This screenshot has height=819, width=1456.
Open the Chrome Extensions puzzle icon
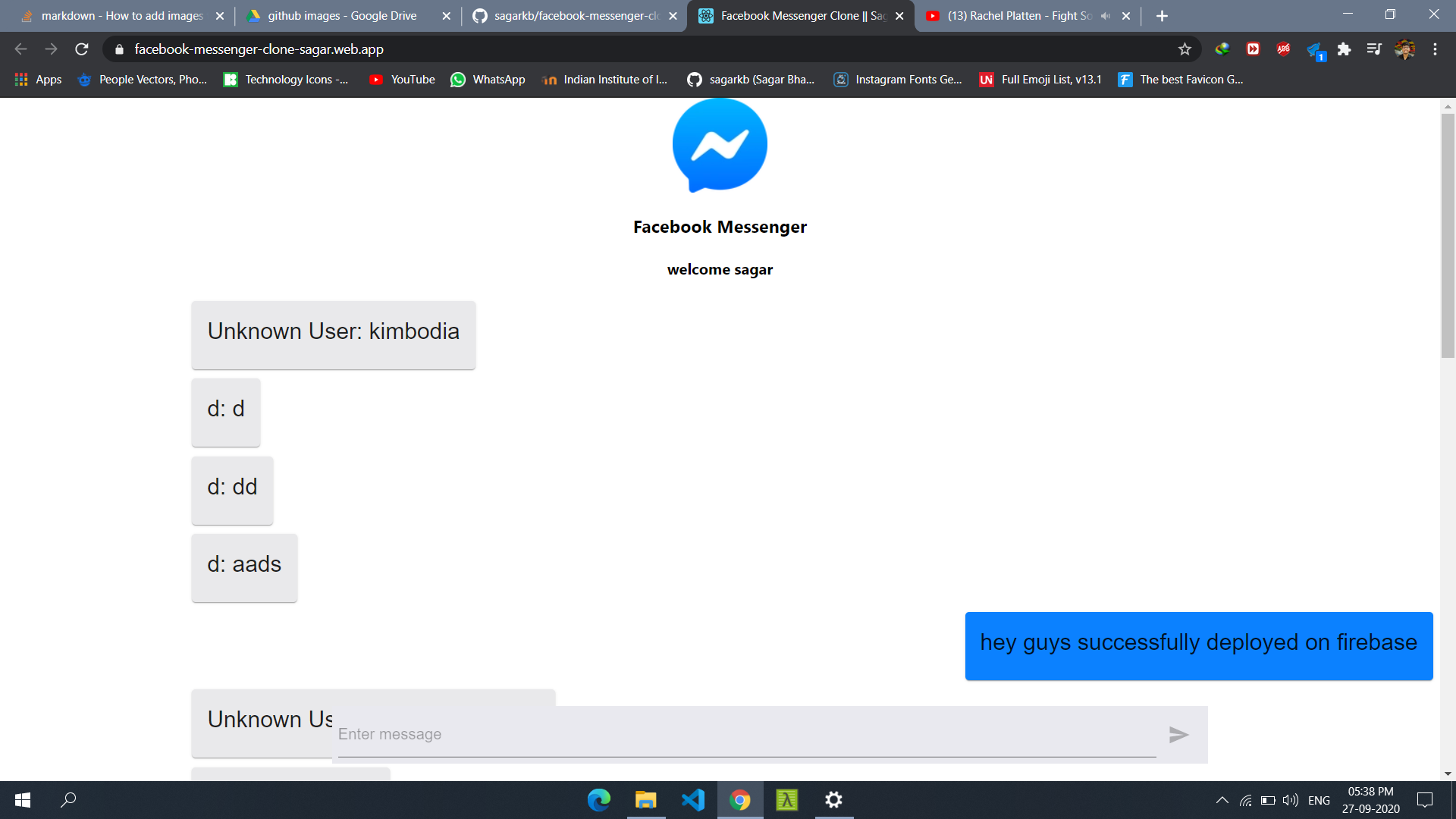(x=1344, y=49)
